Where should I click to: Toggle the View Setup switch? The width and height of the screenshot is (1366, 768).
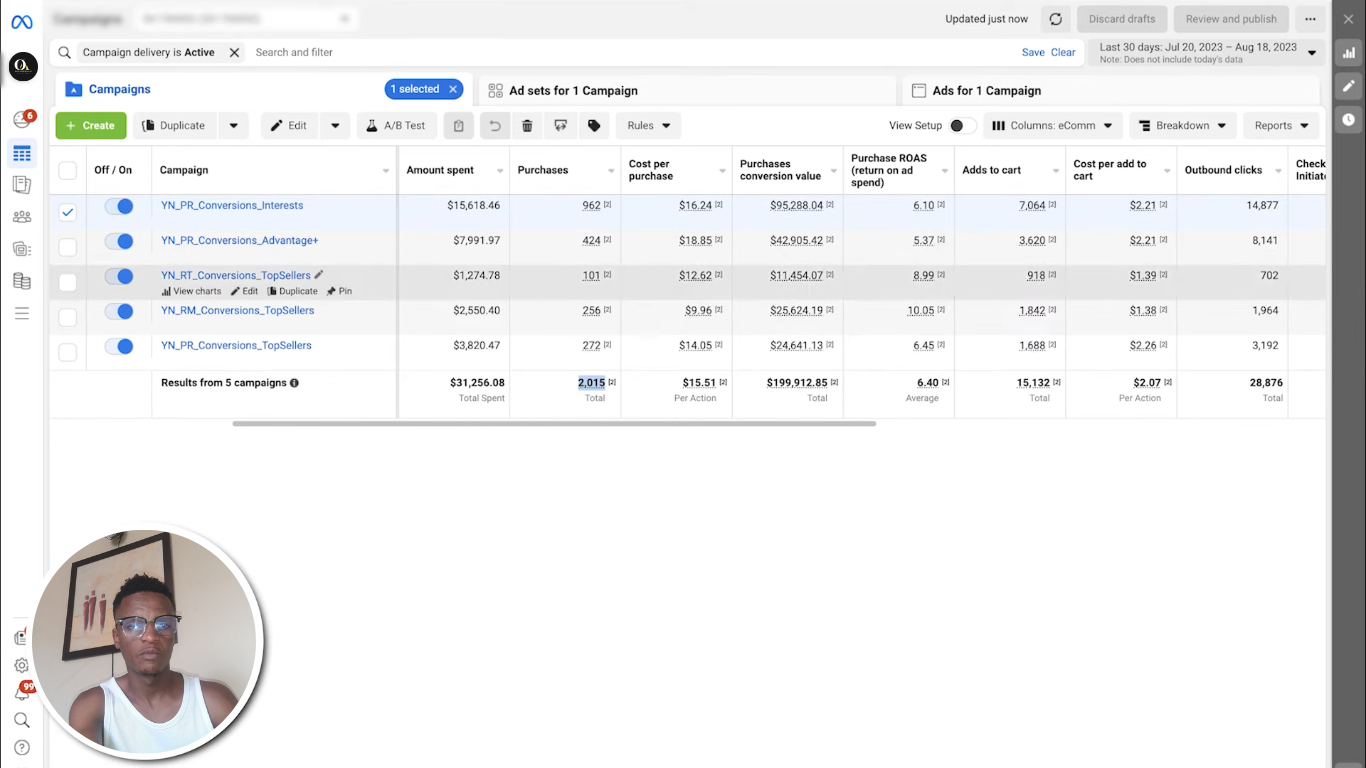coord(962,126)
